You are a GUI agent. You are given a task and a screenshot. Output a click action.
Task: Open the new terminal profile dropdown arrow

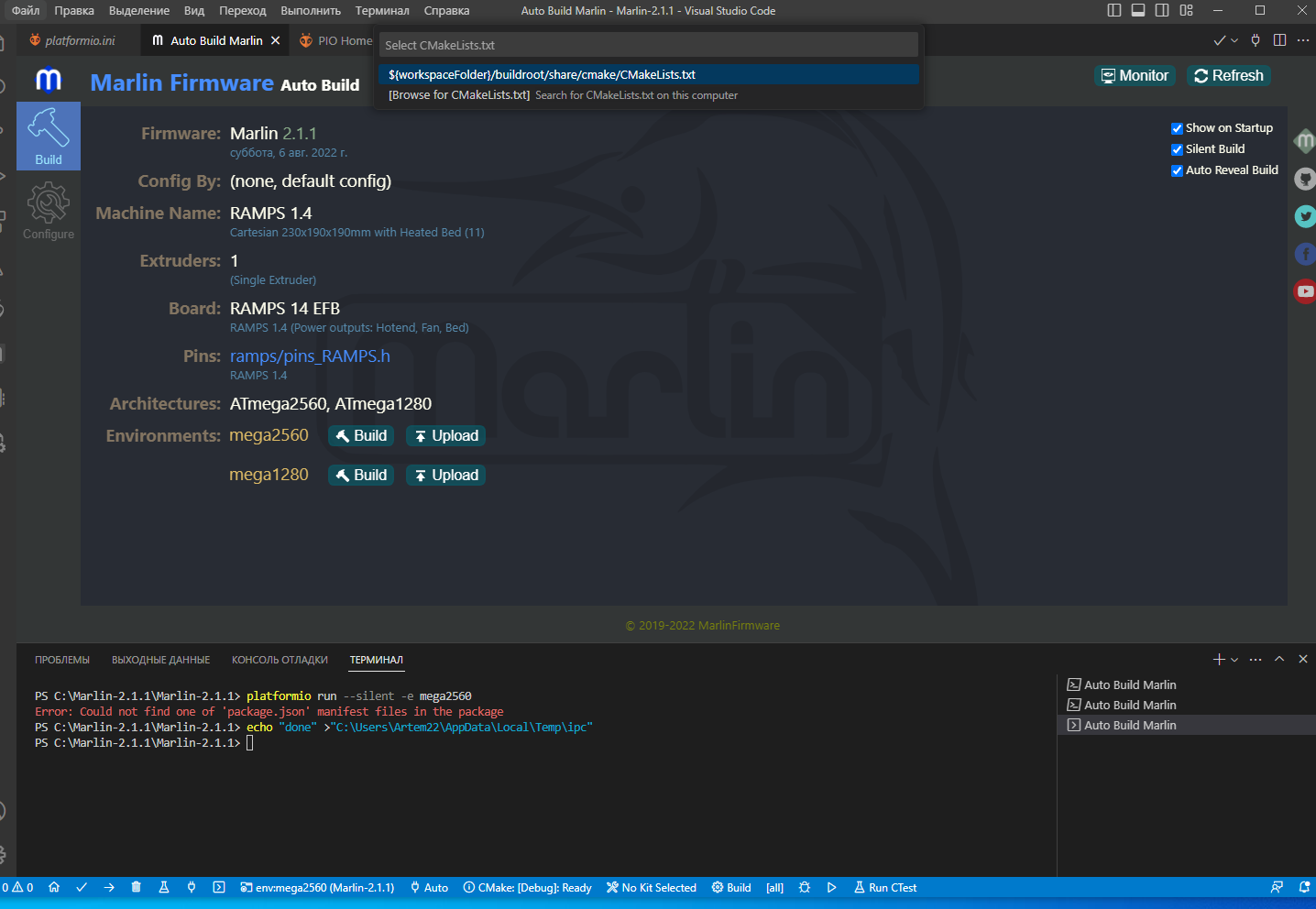1234,660
